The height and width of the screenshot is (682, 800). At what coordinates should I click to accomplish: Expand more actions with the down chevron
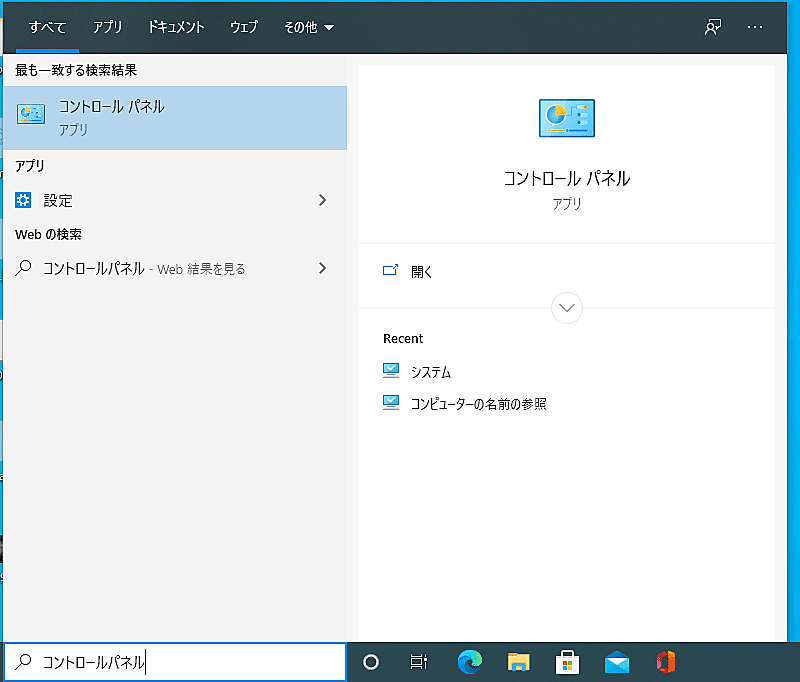pyautogui.click(x=567, y=308)
